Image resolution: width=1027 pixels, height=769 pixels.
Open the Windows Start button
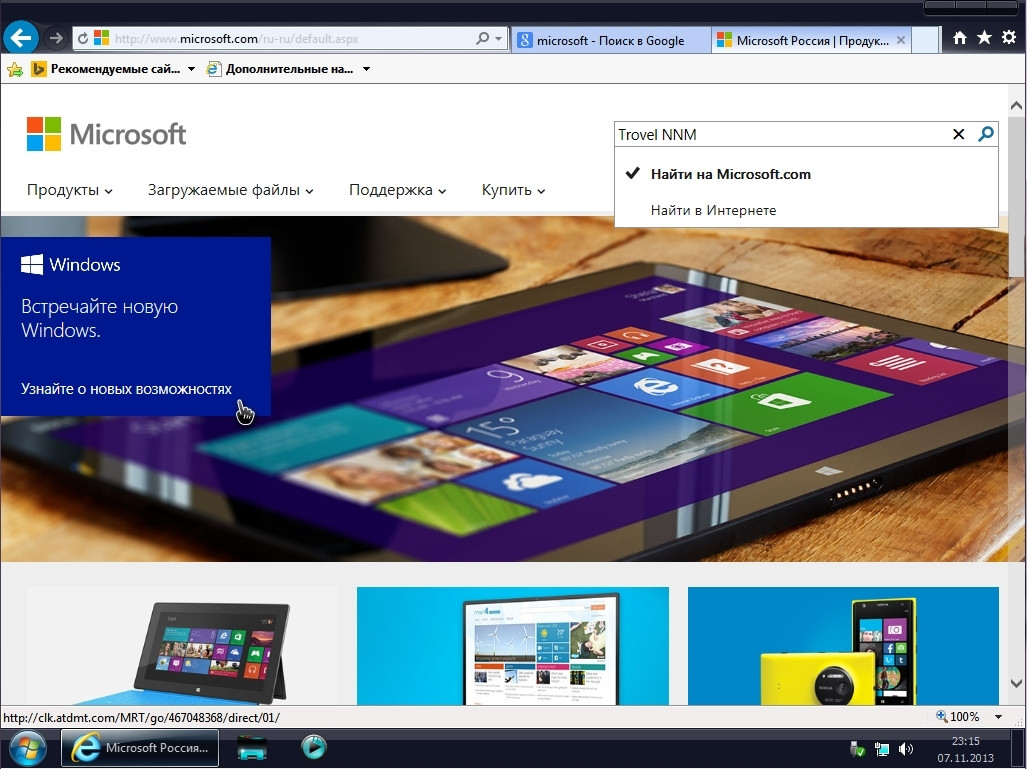tap(28, 748)
